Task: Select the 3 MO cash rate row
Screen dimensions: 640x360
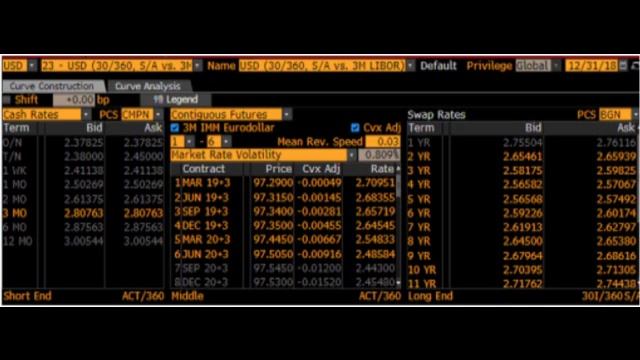Action: [83, 213]
